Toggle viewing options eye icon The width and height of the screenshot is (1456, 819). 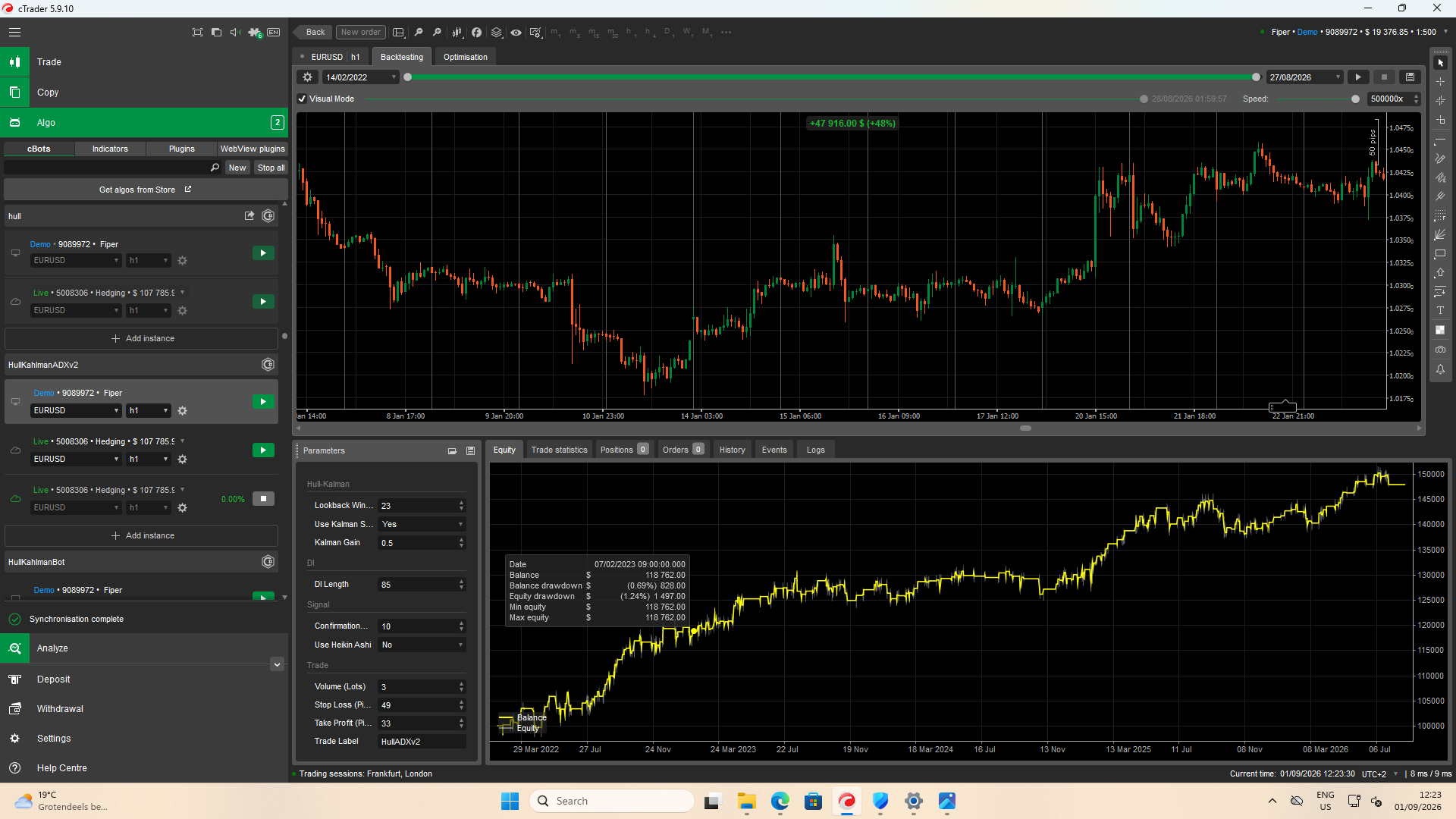coord(516,32)
